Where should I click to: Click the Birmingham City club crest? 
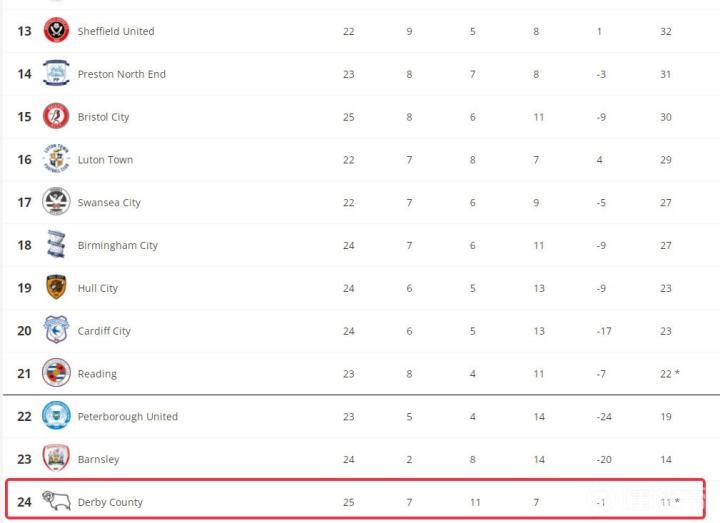[x=56, y=245]
